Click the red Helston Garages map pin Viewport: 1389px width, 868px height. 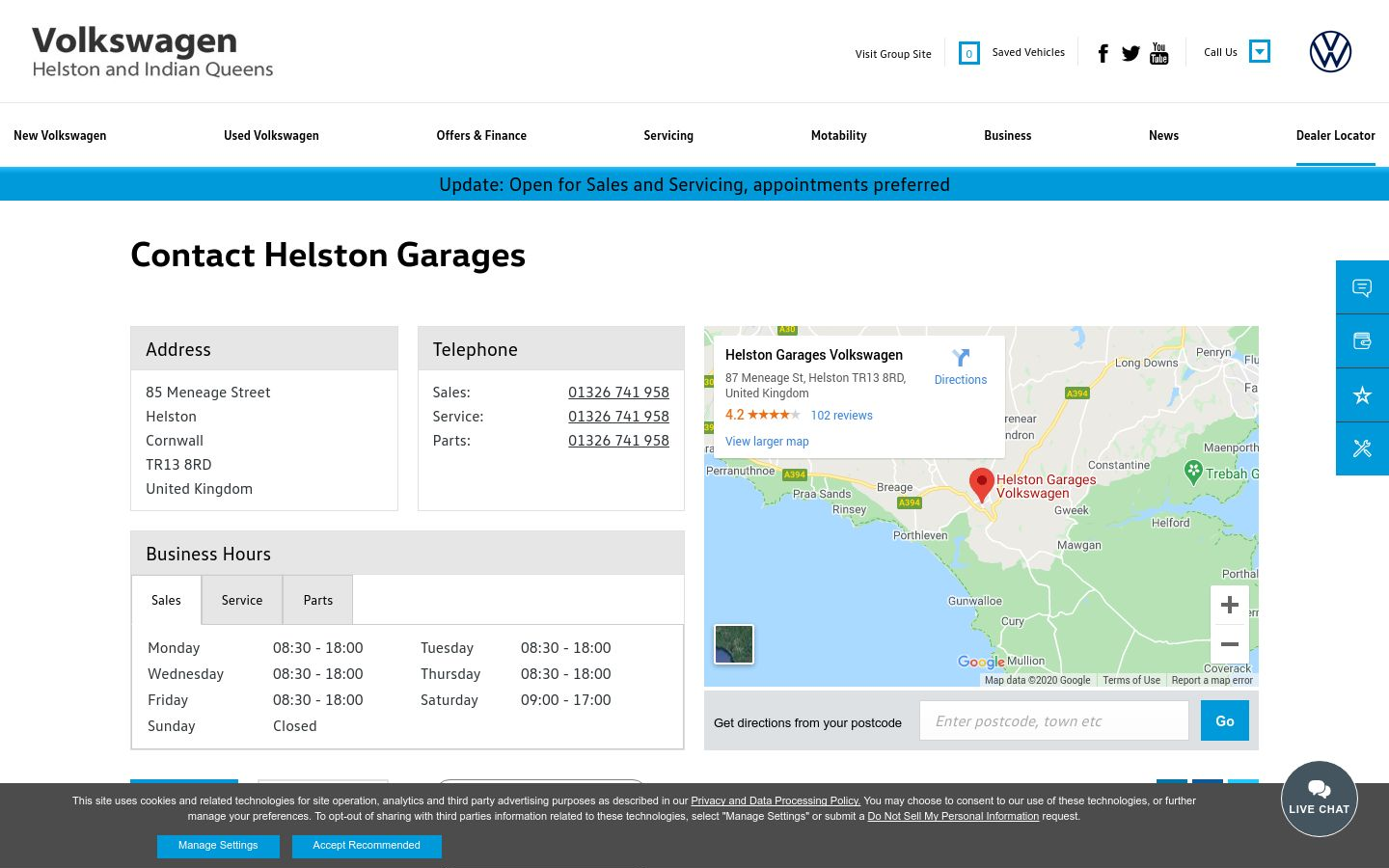tap(982, 485)
